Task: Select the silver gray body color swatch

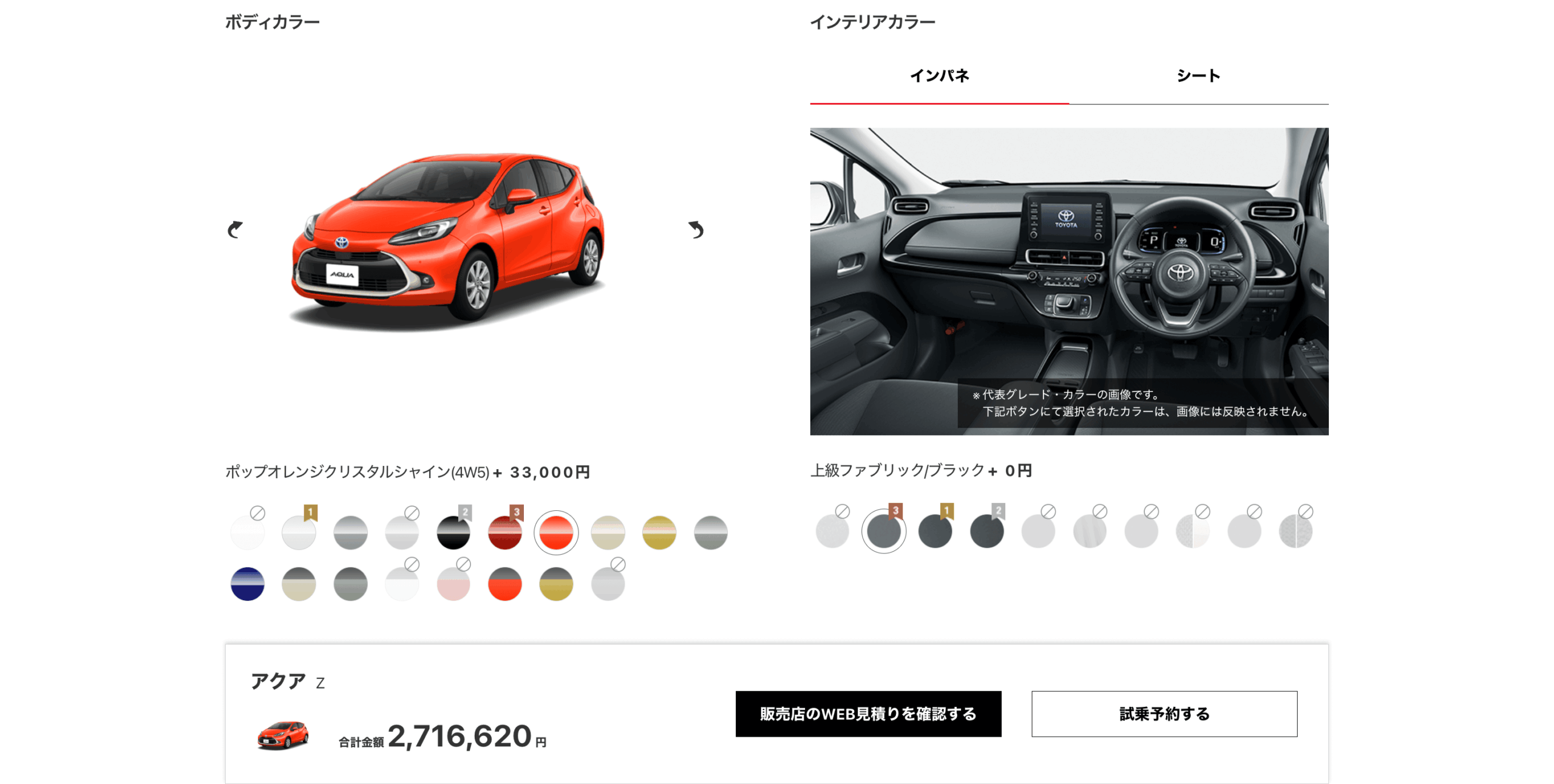Action: pos(350,532)
